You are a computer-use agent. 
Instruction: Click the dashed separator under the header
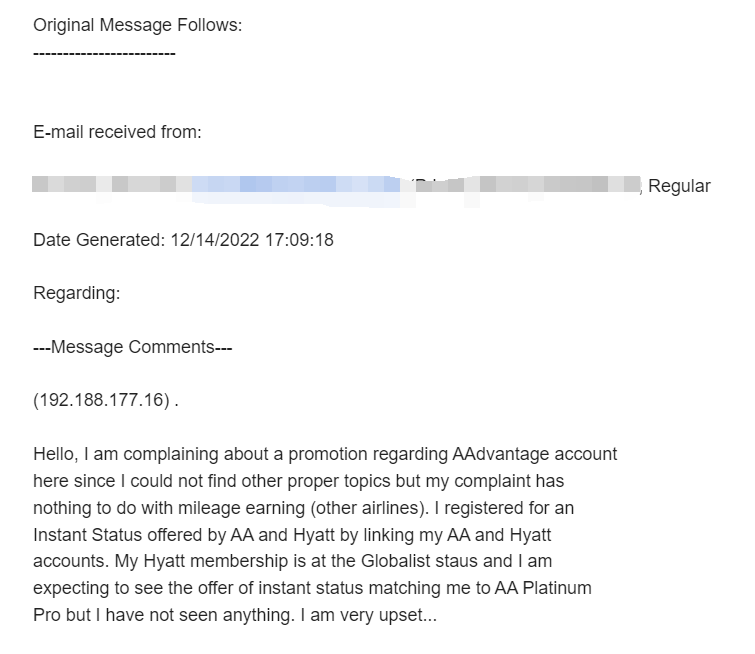[104, 51]
